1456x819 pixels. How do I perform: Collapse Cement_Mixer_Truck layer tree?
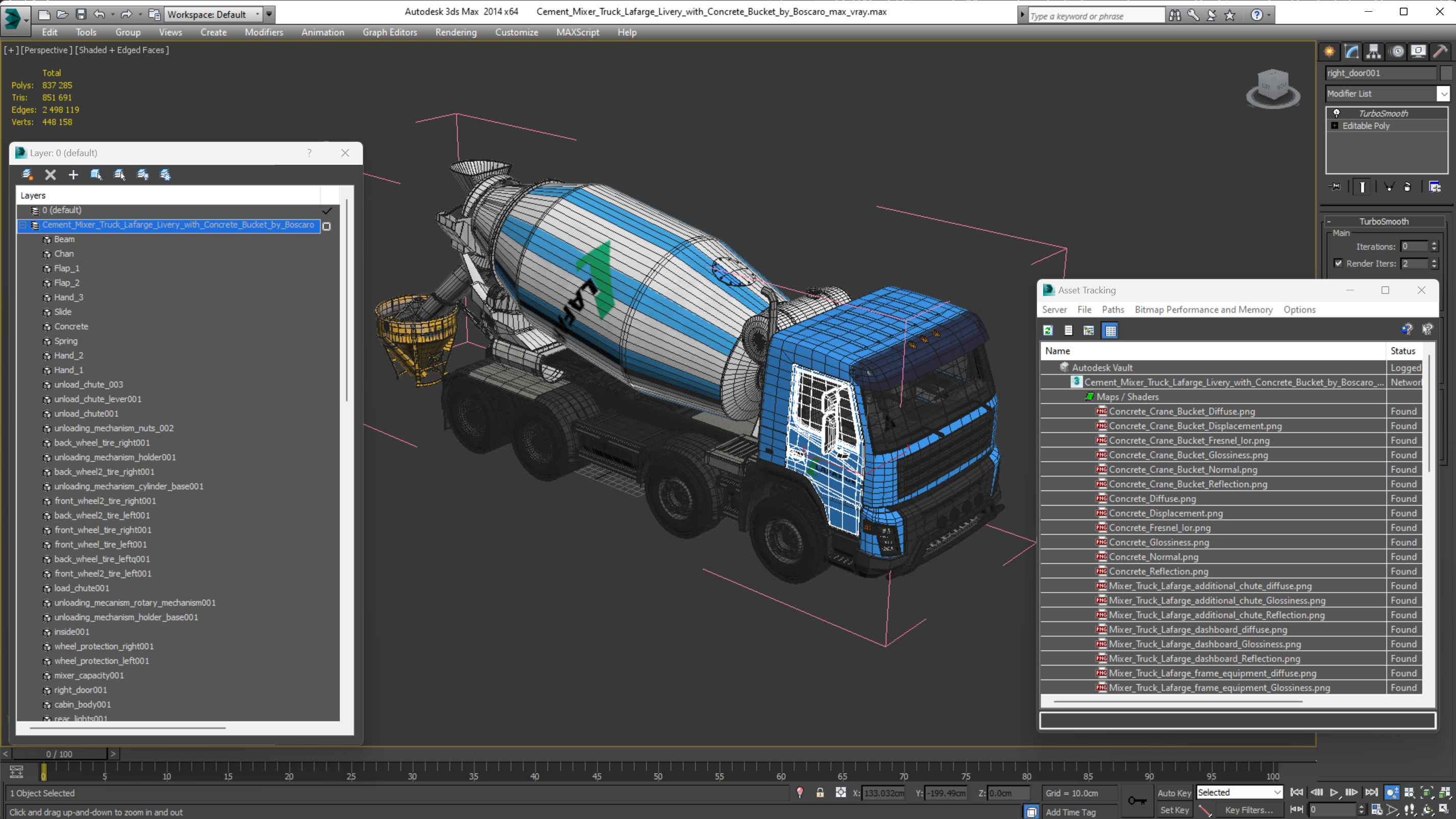(23, 225)
